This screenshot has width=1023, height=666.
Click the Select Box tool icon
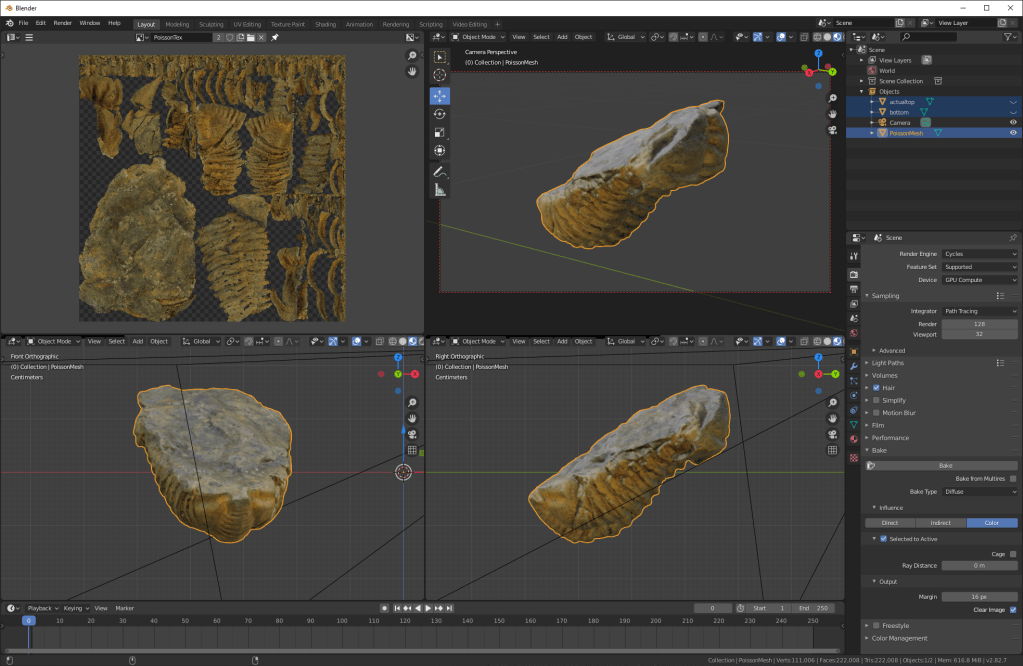click(440, 57)
